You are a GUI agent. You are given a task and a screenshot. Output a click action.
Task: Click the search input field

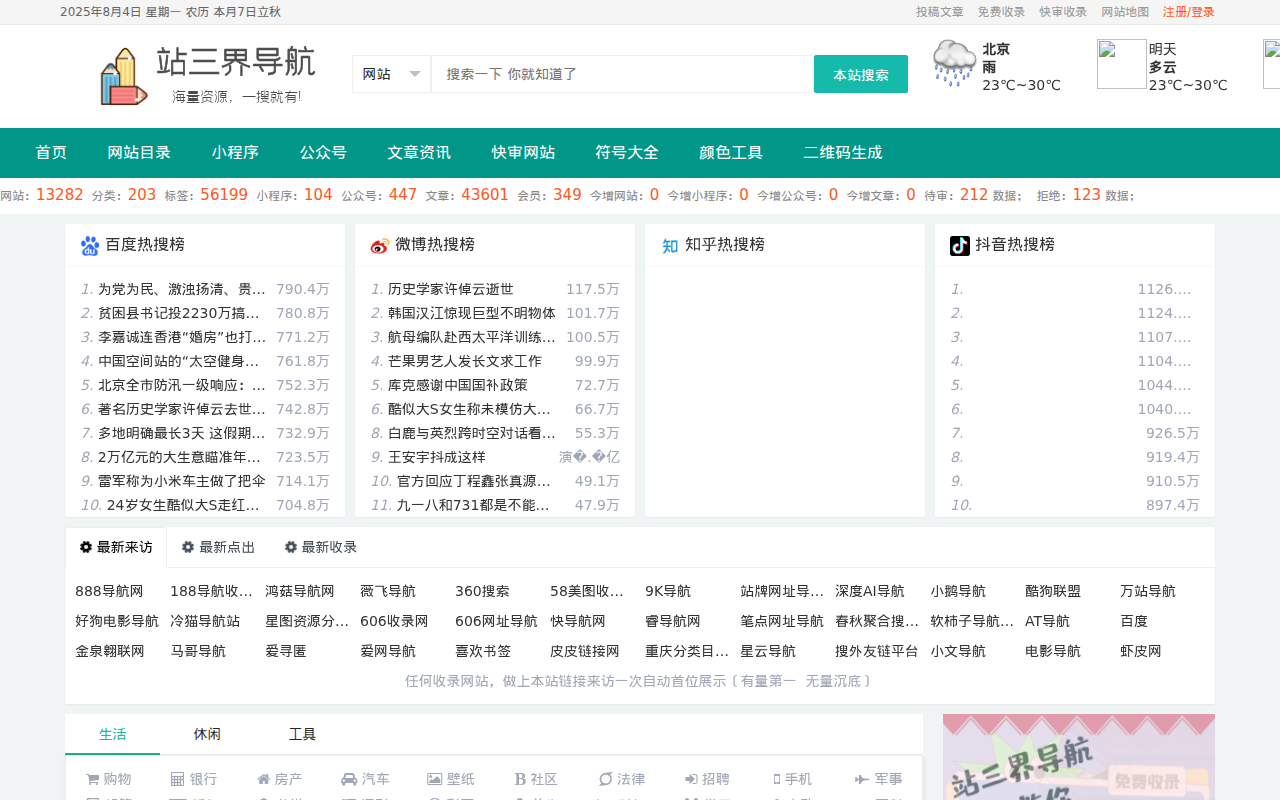[622, 74]
